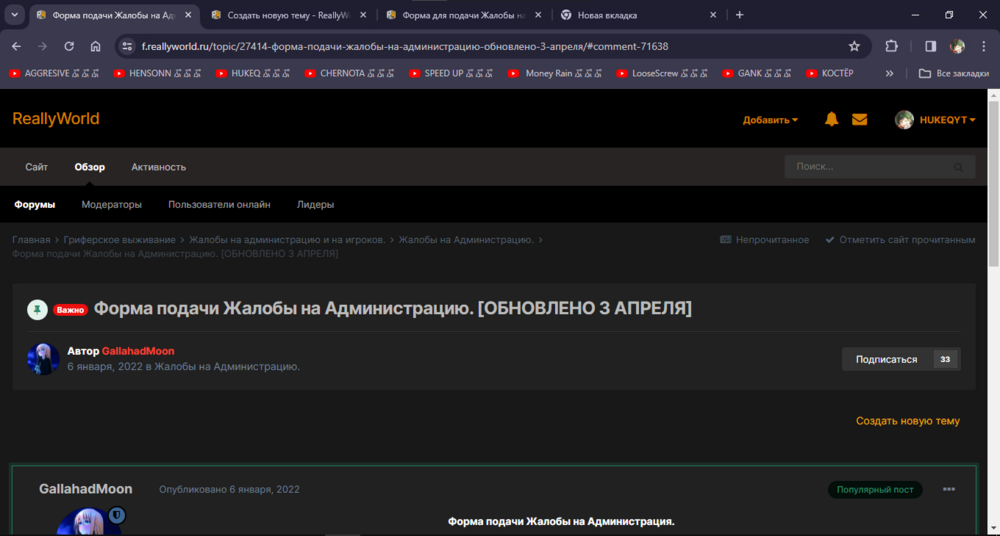Viewport: 1000px width, 536px height.
Task: View site information icon in address bar
Action: tap(128, 47)
